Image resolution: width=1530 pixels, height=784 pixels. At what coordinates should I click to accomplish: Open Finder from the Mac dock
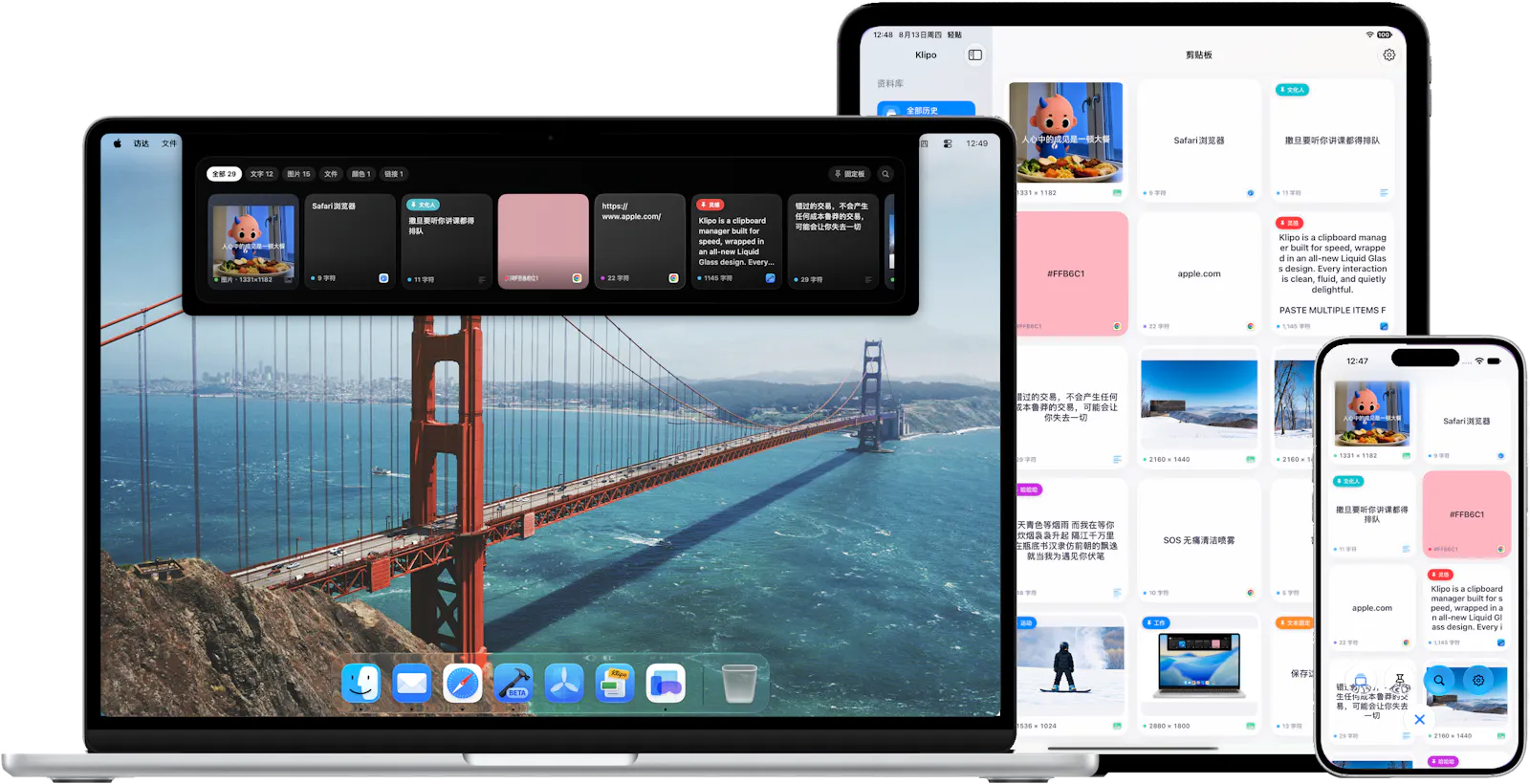[361, 684]
